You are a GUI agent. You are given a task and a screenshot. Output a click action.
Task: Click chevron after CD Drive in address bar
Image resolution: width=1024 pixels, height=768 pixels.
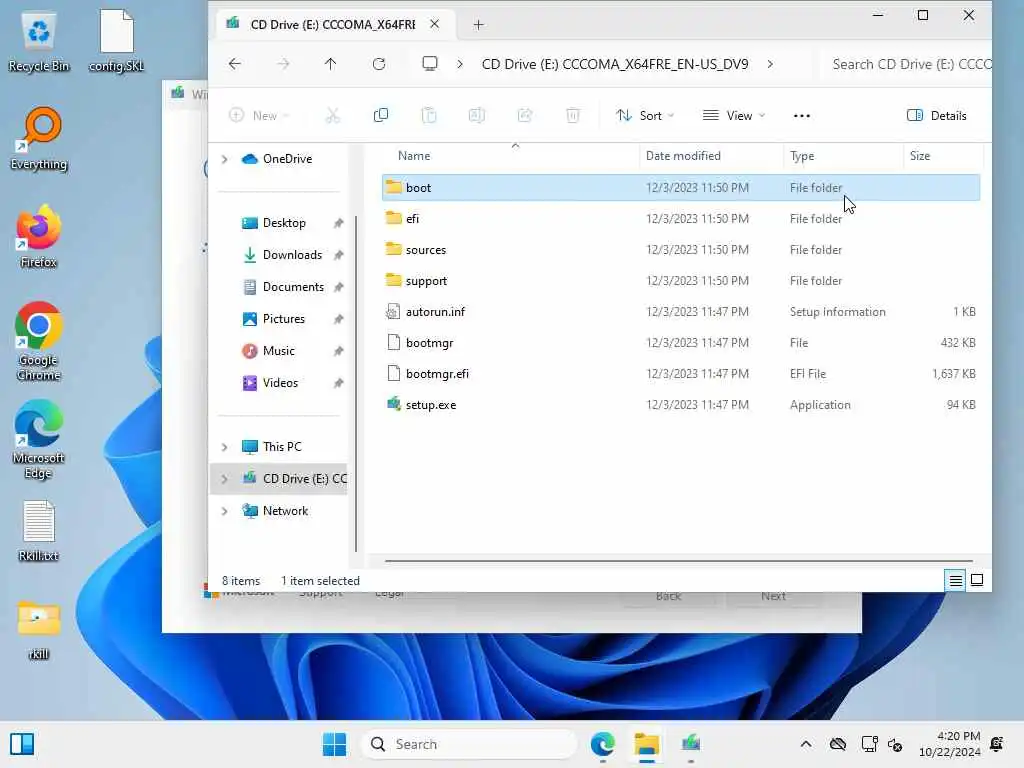770,64
